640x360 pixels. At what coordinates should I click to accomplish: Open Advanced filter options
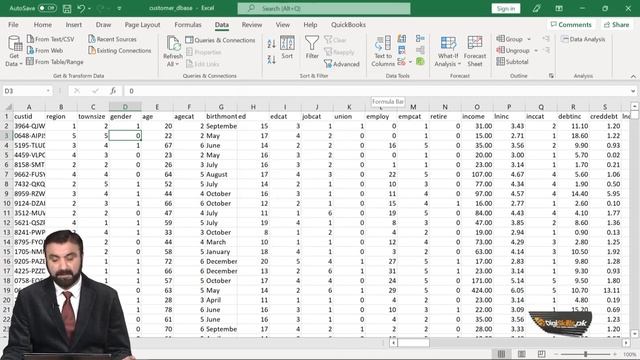tap(342, 64)
